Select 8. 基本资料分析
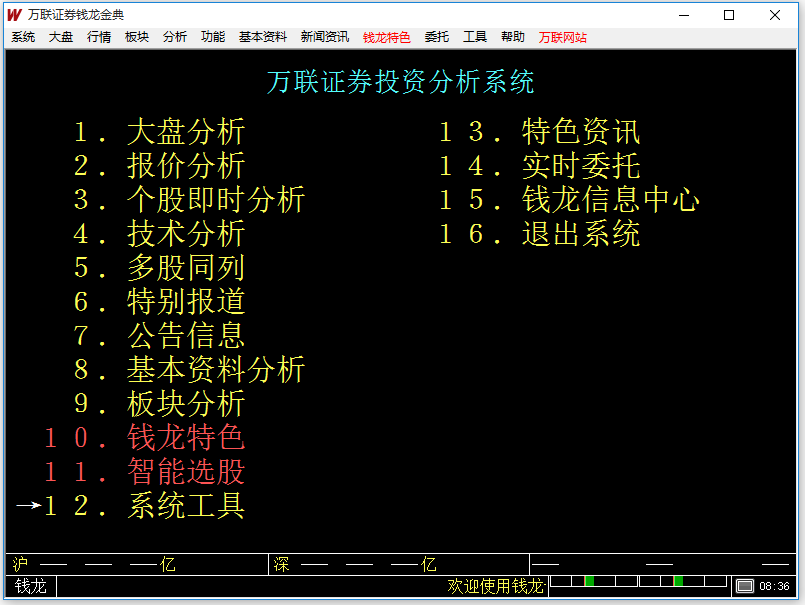The width and height of the screenshot is (805, 605). click(x=189, y=369)
